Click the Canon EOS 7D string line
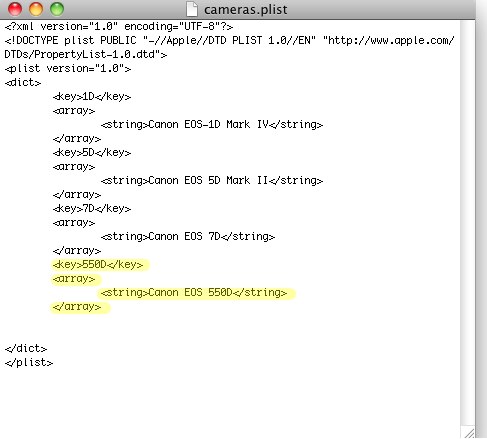487x439 pixels. [x=188, y=236]
